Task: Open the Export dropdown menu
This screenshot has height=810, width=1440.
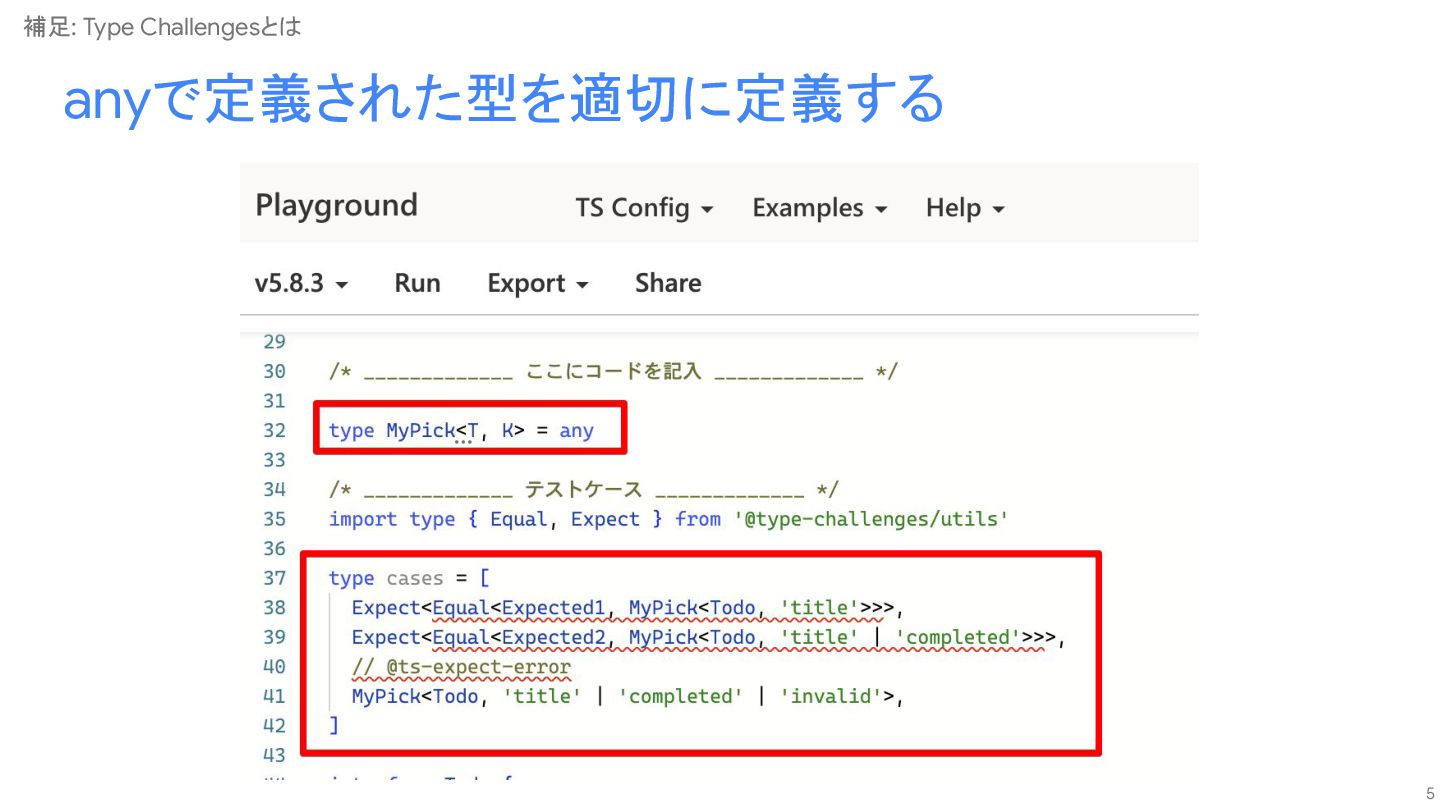Action: coord(538,283)
